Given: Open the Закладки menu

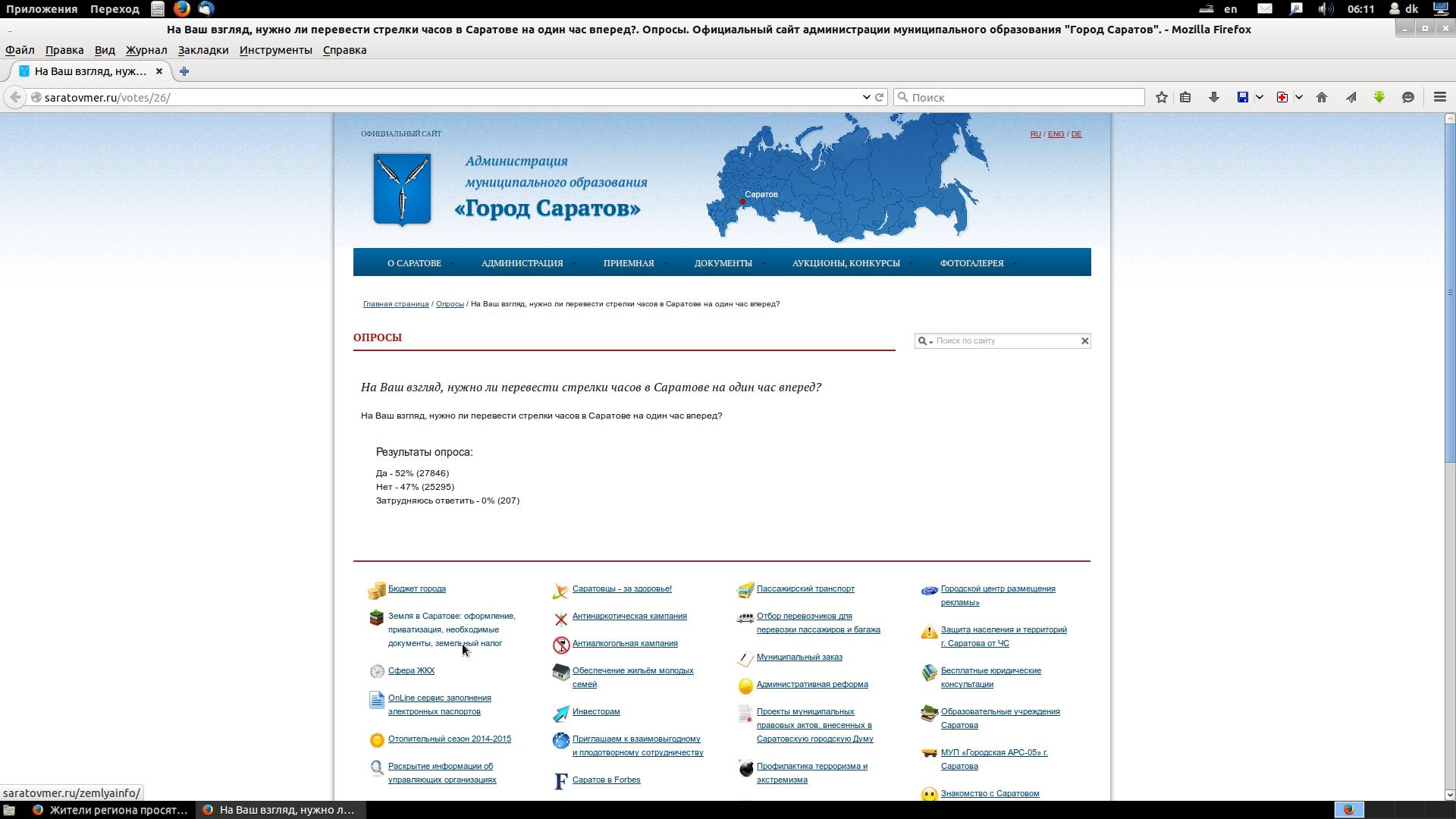Looking at the screenshot, I should click(202, 50).
